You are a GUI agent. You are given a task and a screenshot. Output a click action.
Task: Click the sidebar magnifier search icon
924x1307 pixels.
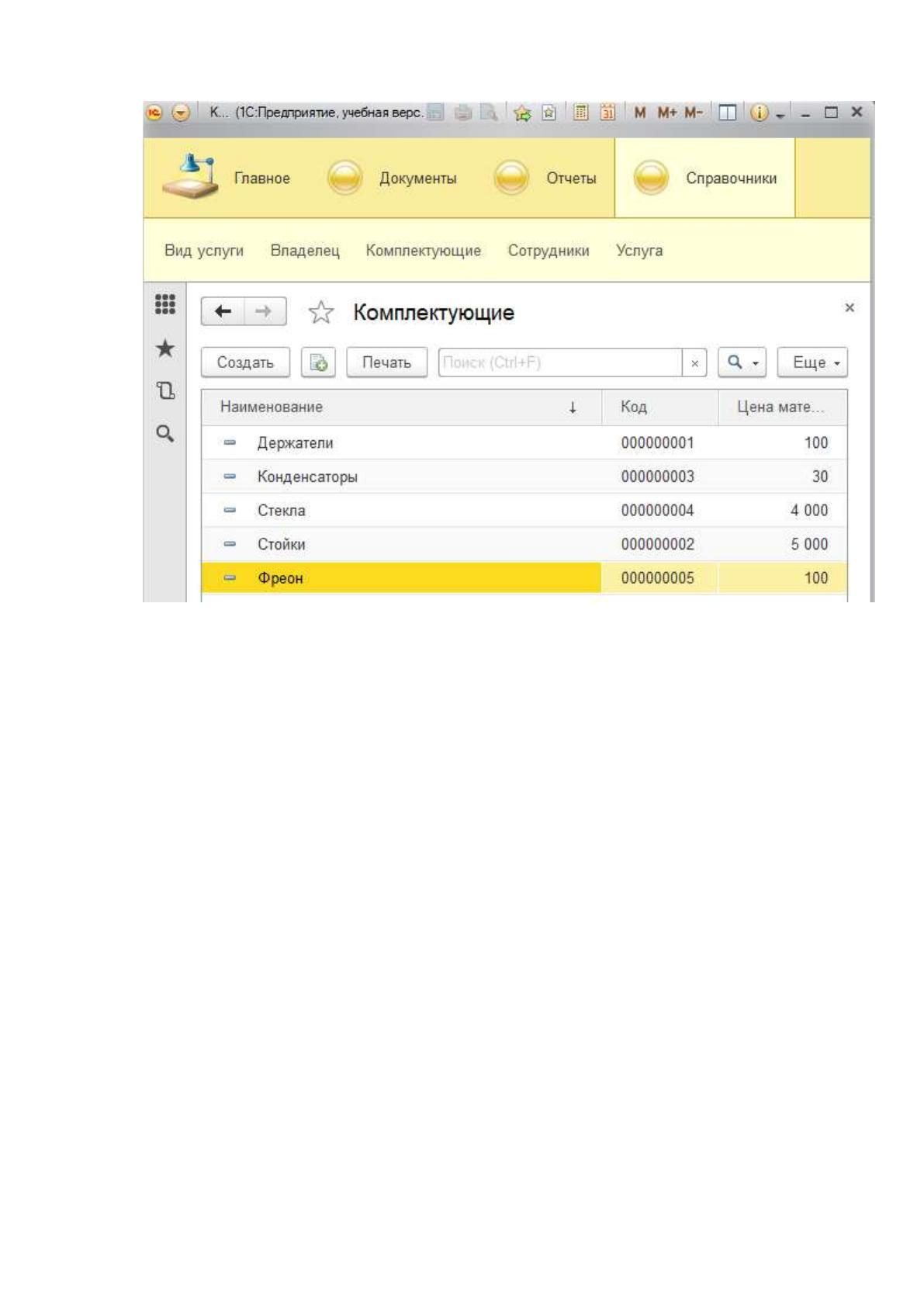(165, 433)
